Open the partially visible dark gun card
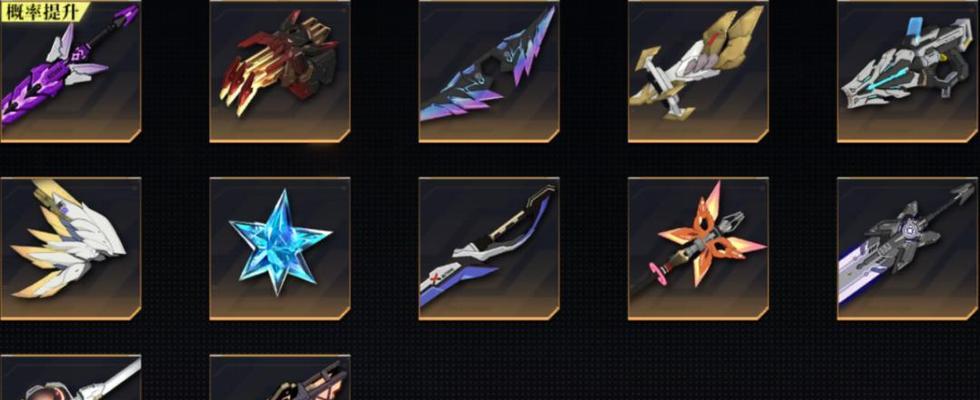 click(x=279, y=378)
